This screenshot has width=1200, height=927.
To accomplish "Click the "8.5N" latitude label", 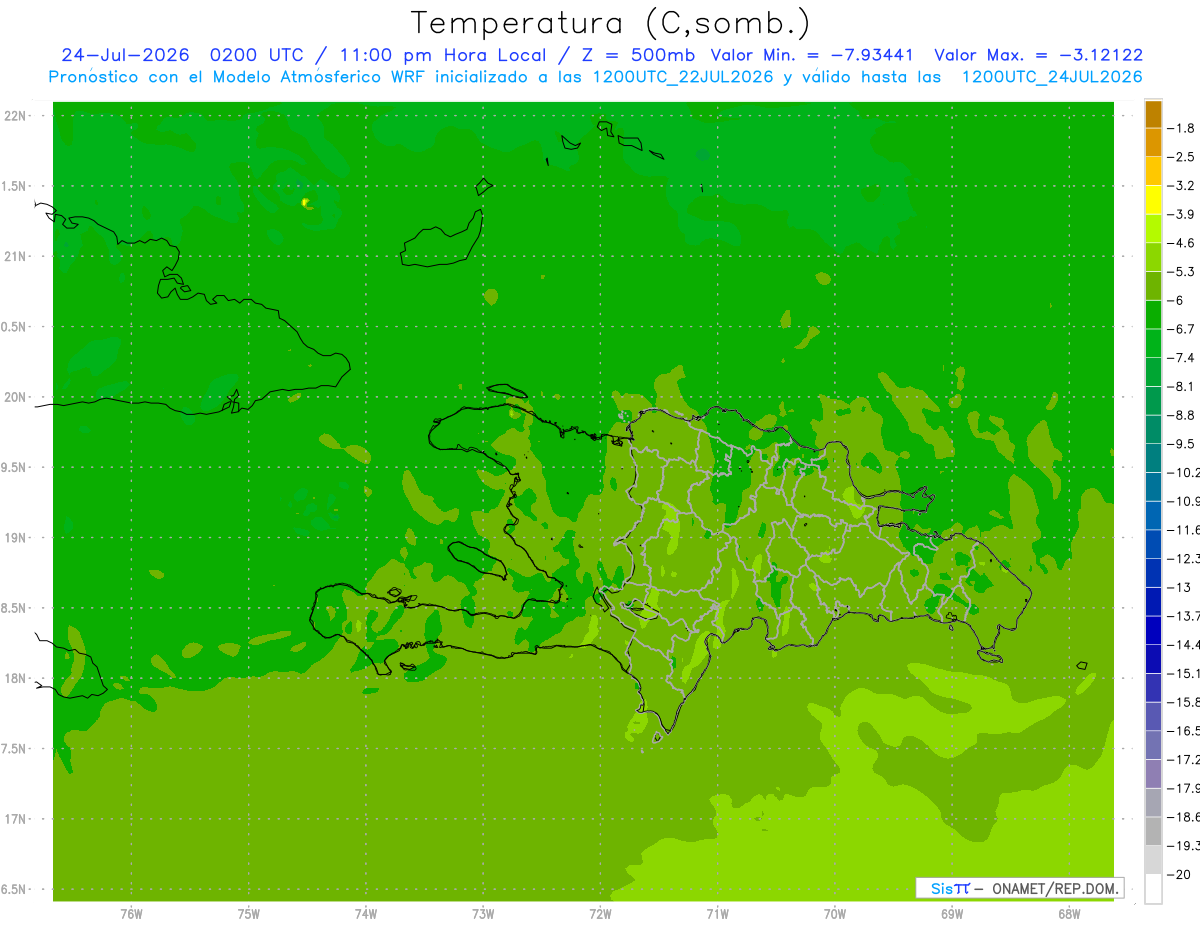I will tap(15, 608).
